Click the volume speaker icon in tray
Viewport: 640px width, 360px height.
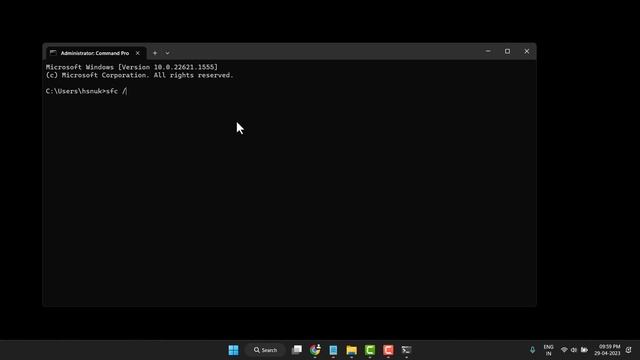point(574,350)
